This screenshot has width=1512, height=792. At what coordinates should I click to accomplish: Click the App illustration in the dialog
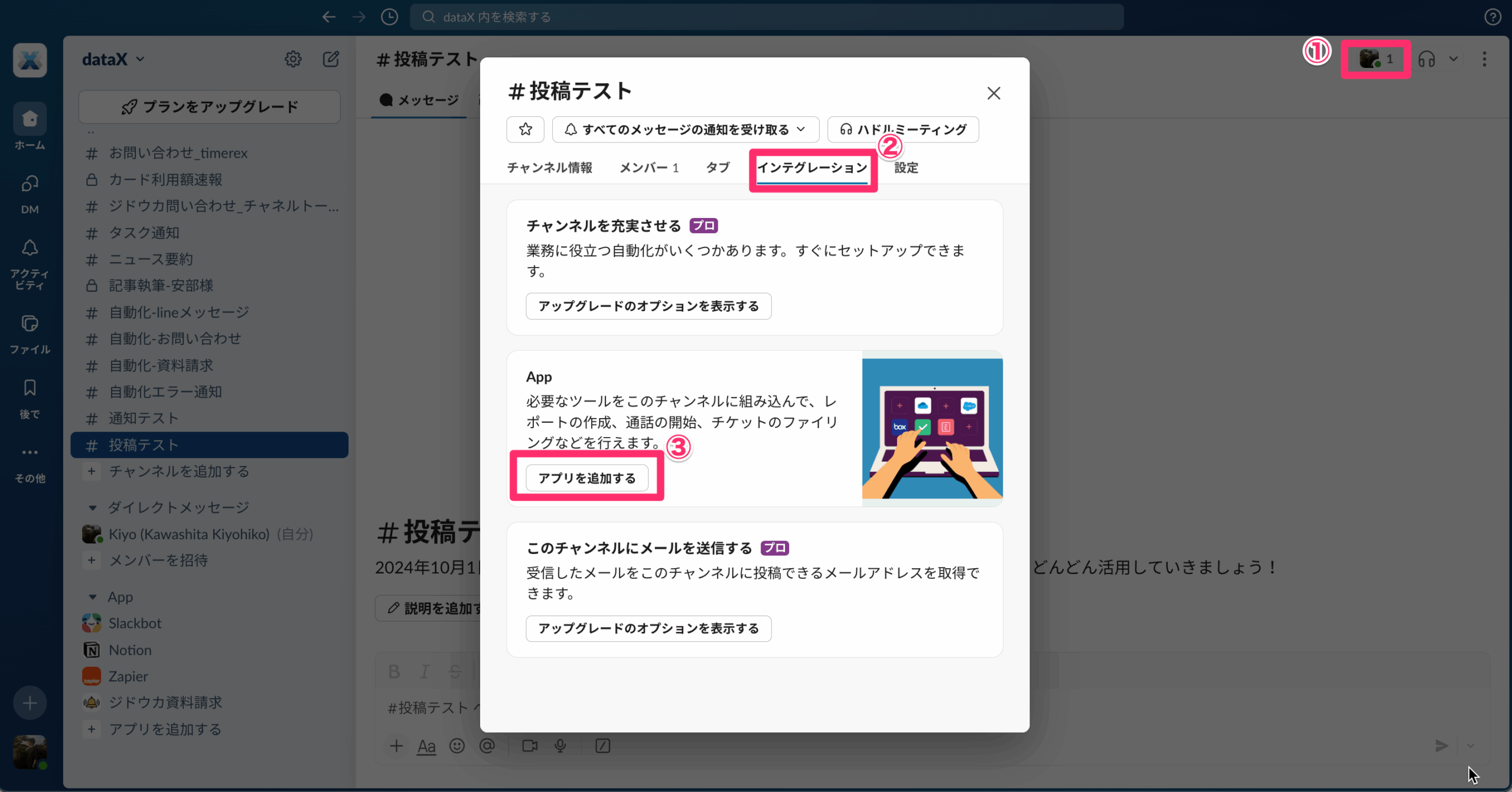coord(933,429)
